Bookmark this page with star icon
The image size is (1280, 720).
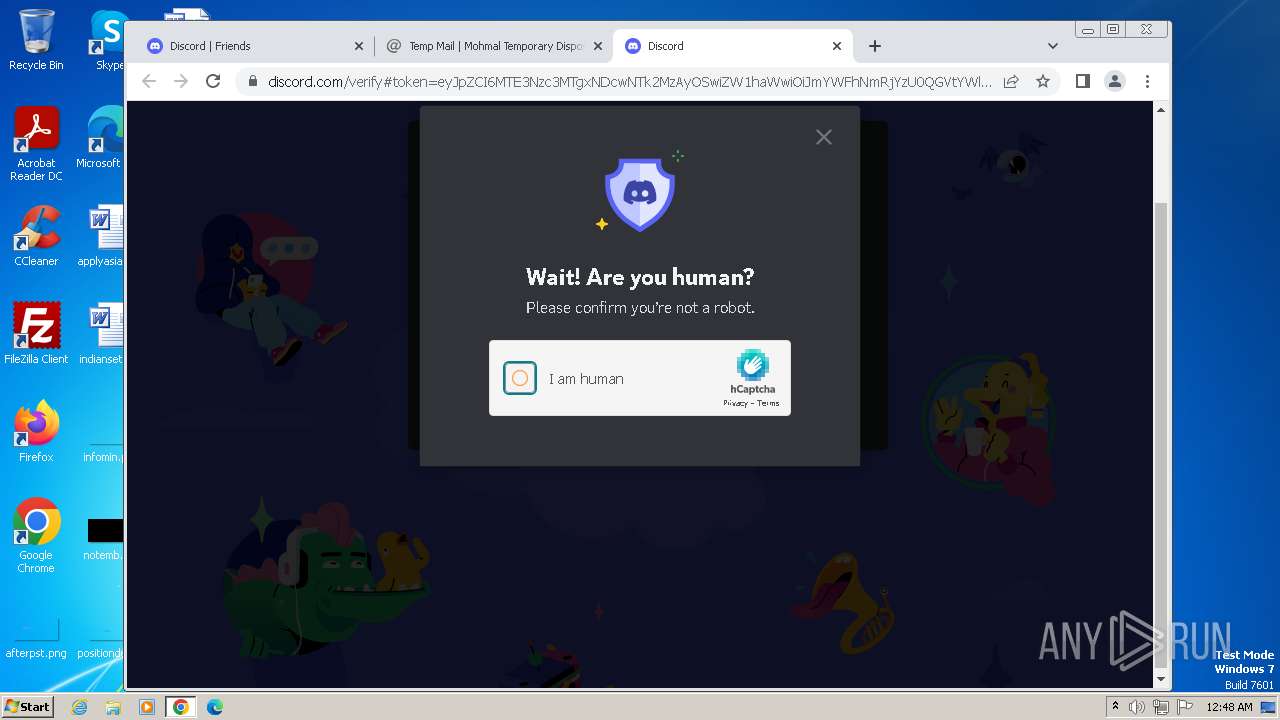pyautogui.click(x=1043, y=81)
